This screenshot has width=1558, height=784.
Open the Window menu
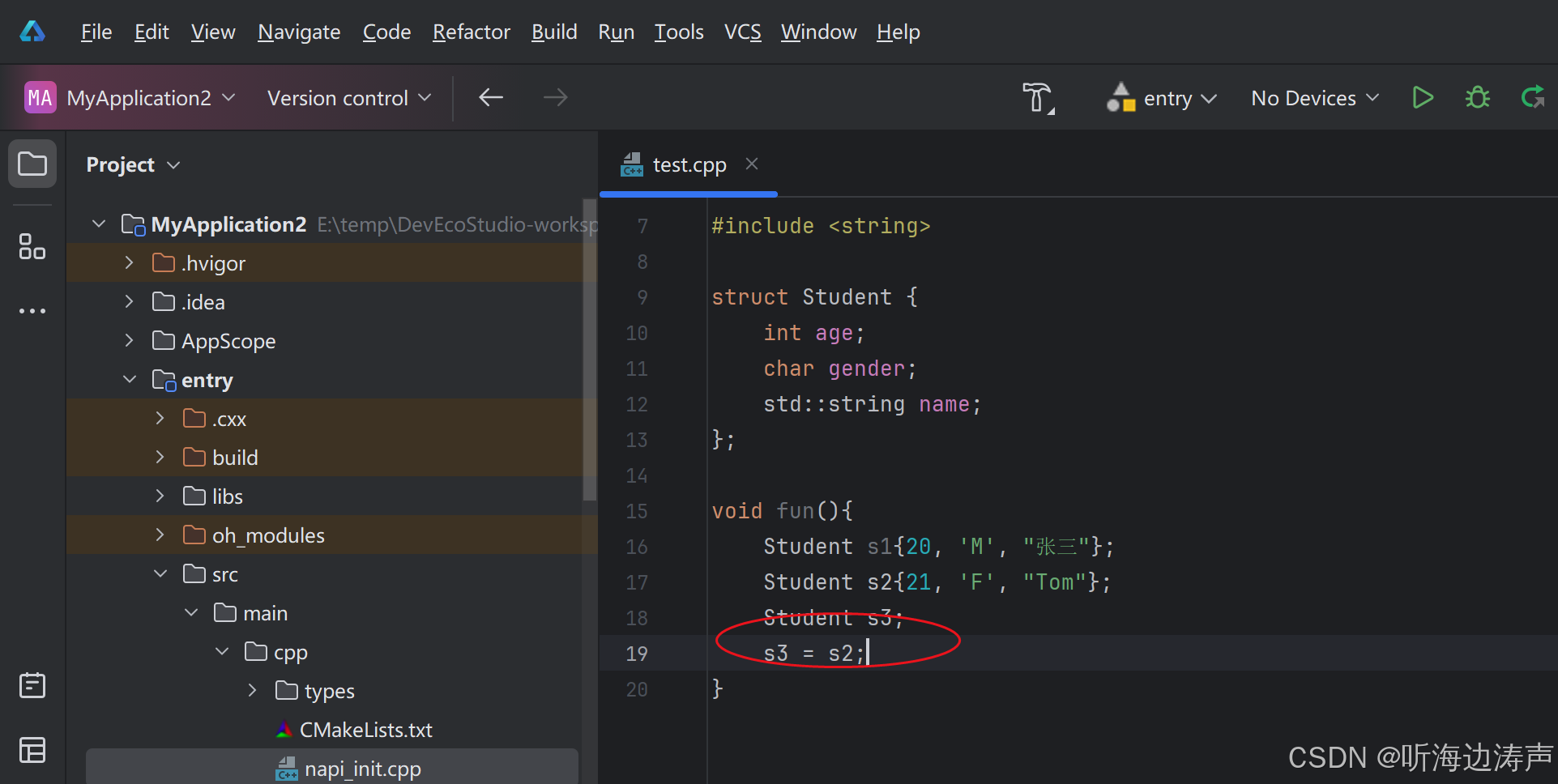[x=818, y=32]
